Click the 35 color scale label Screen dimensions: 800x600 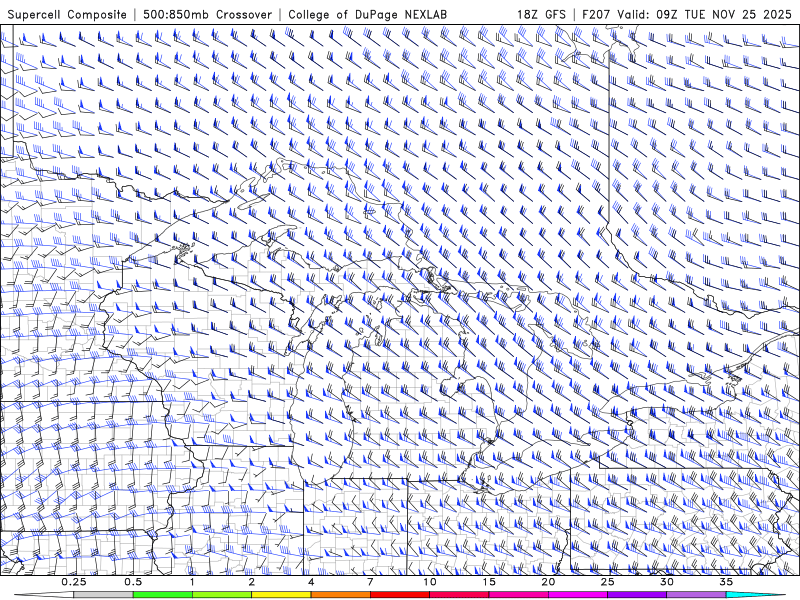tap(726, 582)
